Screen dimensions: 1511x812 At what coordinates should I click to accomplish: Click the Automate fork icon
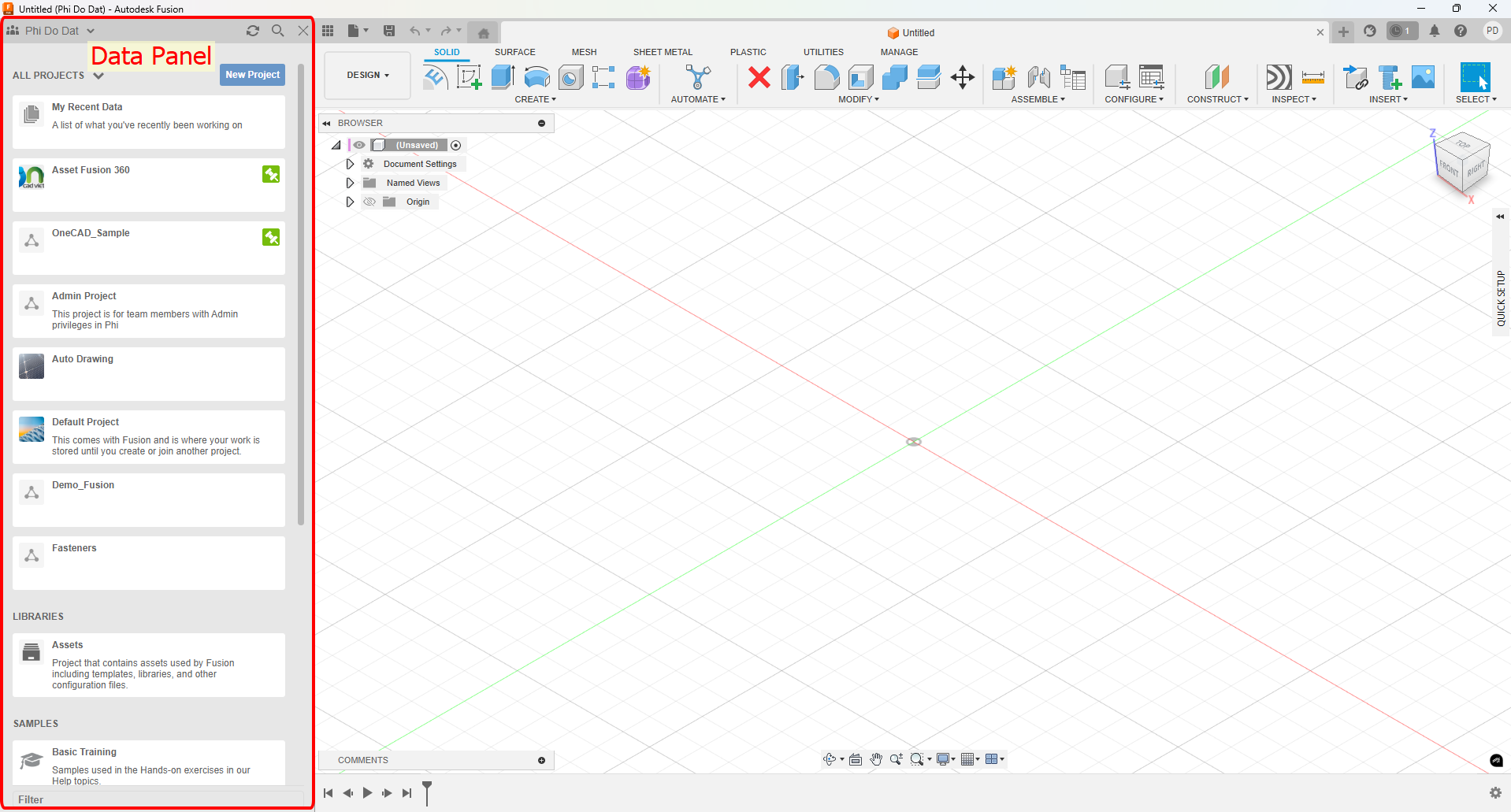(698, 77)
